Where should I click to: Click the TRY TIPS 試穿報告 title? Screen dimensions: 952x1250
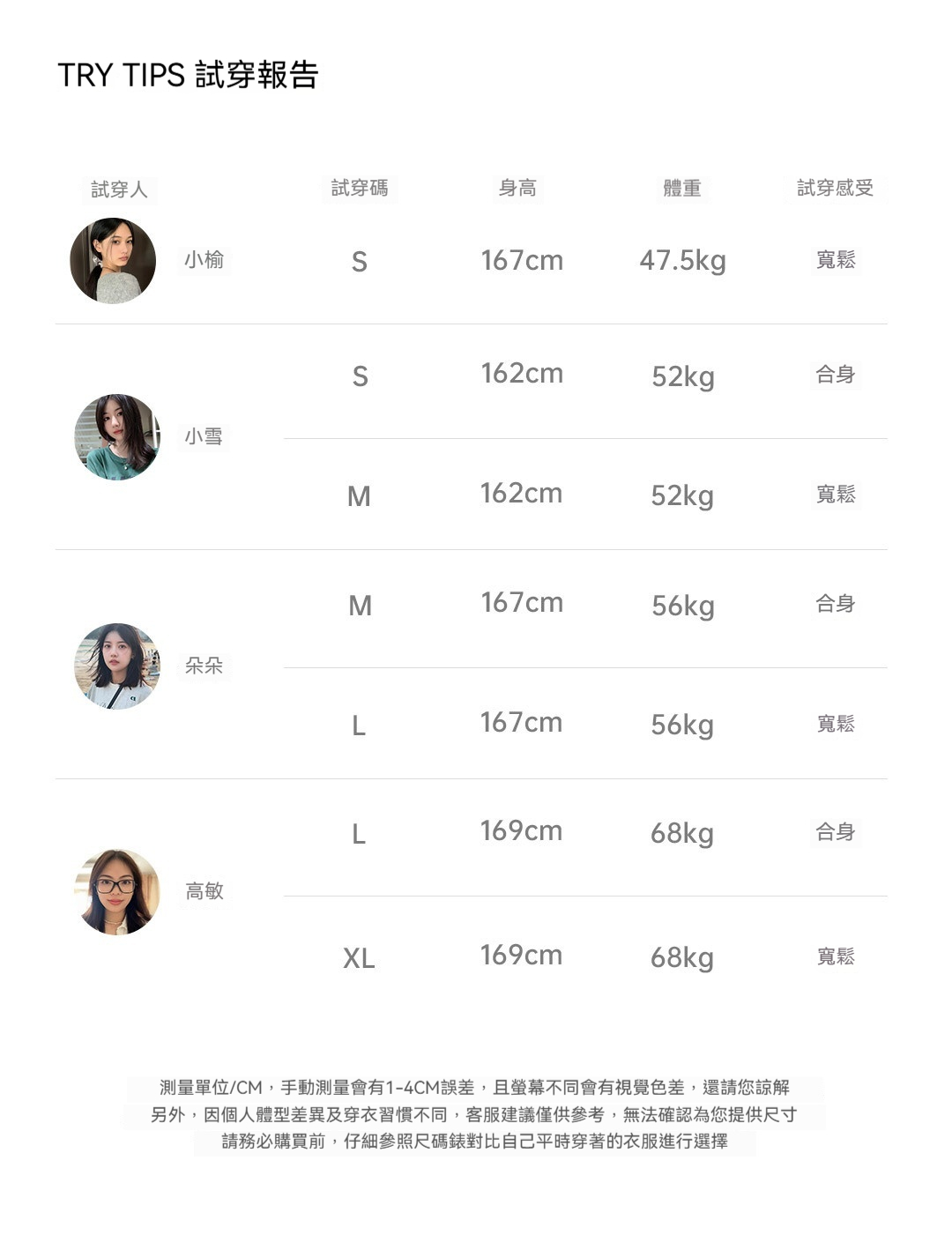[188, 75]
